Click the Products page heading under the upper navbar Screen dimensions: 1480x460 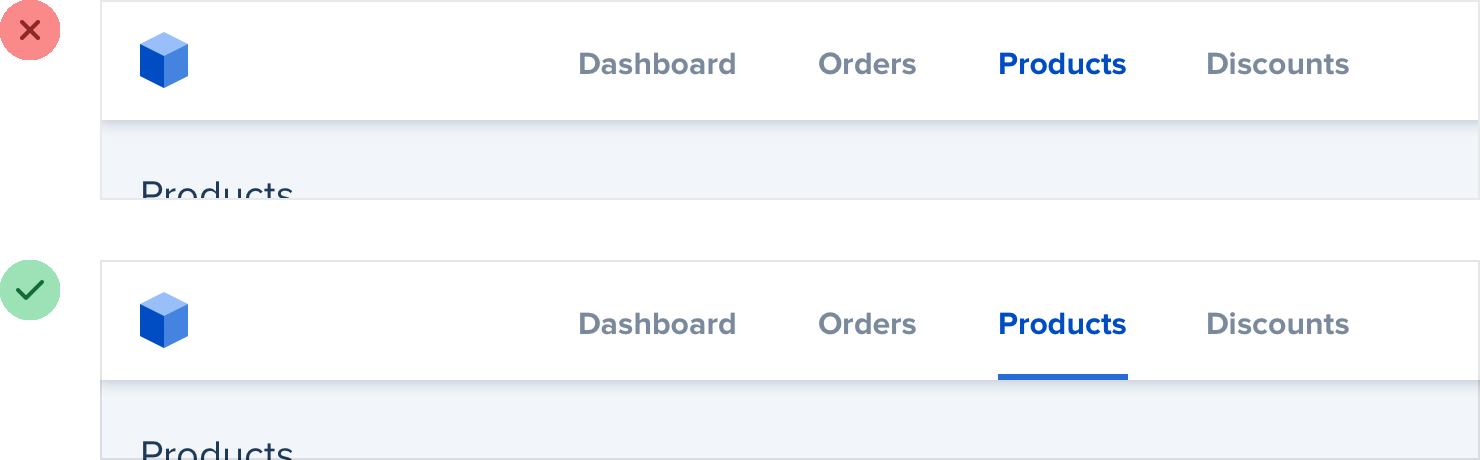pyautogui.click(x=216, y=190)
